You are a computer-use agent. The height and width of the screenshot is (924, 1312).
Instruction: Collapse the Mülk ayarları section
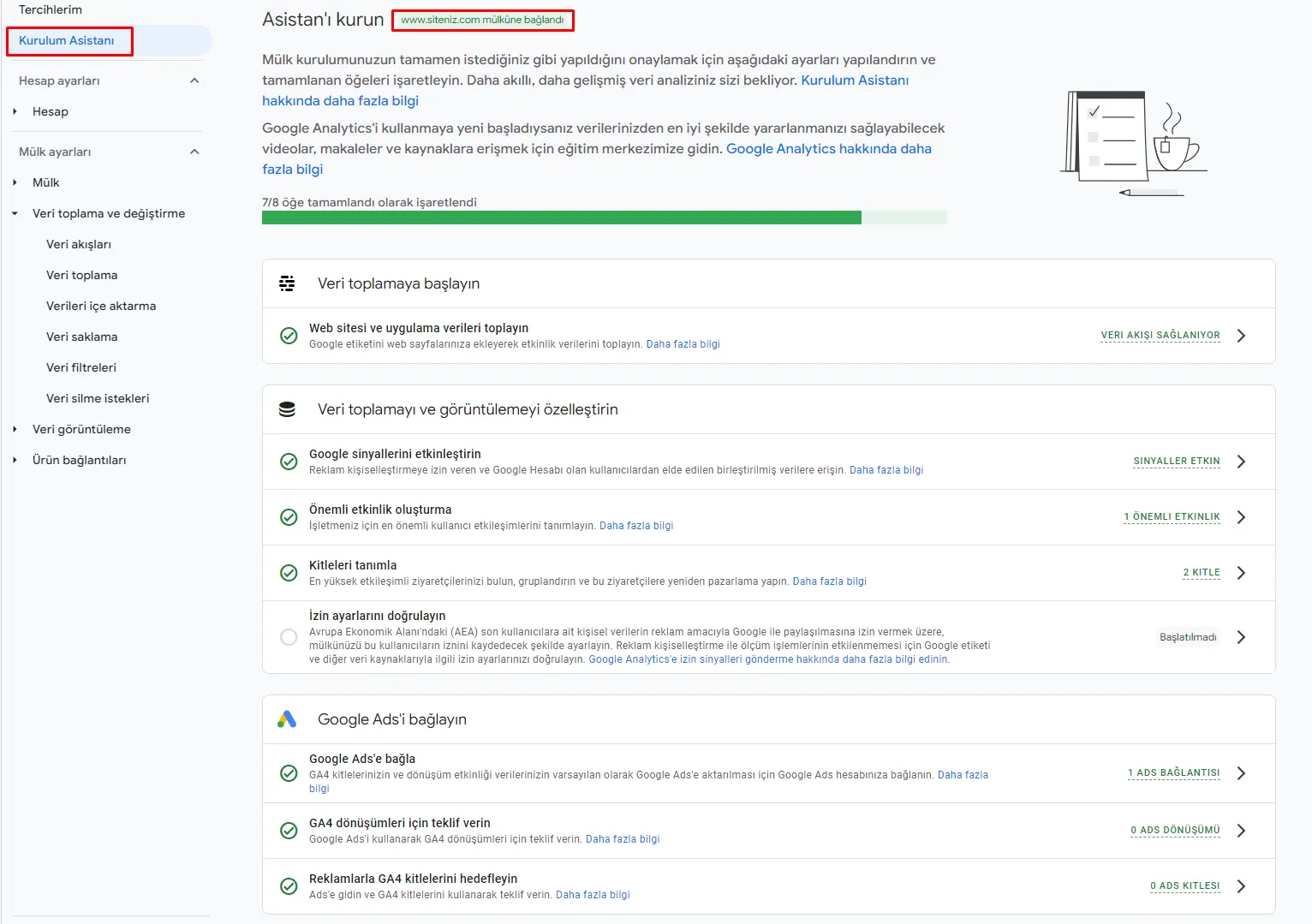pyautogui.click(x=194, y=152)
